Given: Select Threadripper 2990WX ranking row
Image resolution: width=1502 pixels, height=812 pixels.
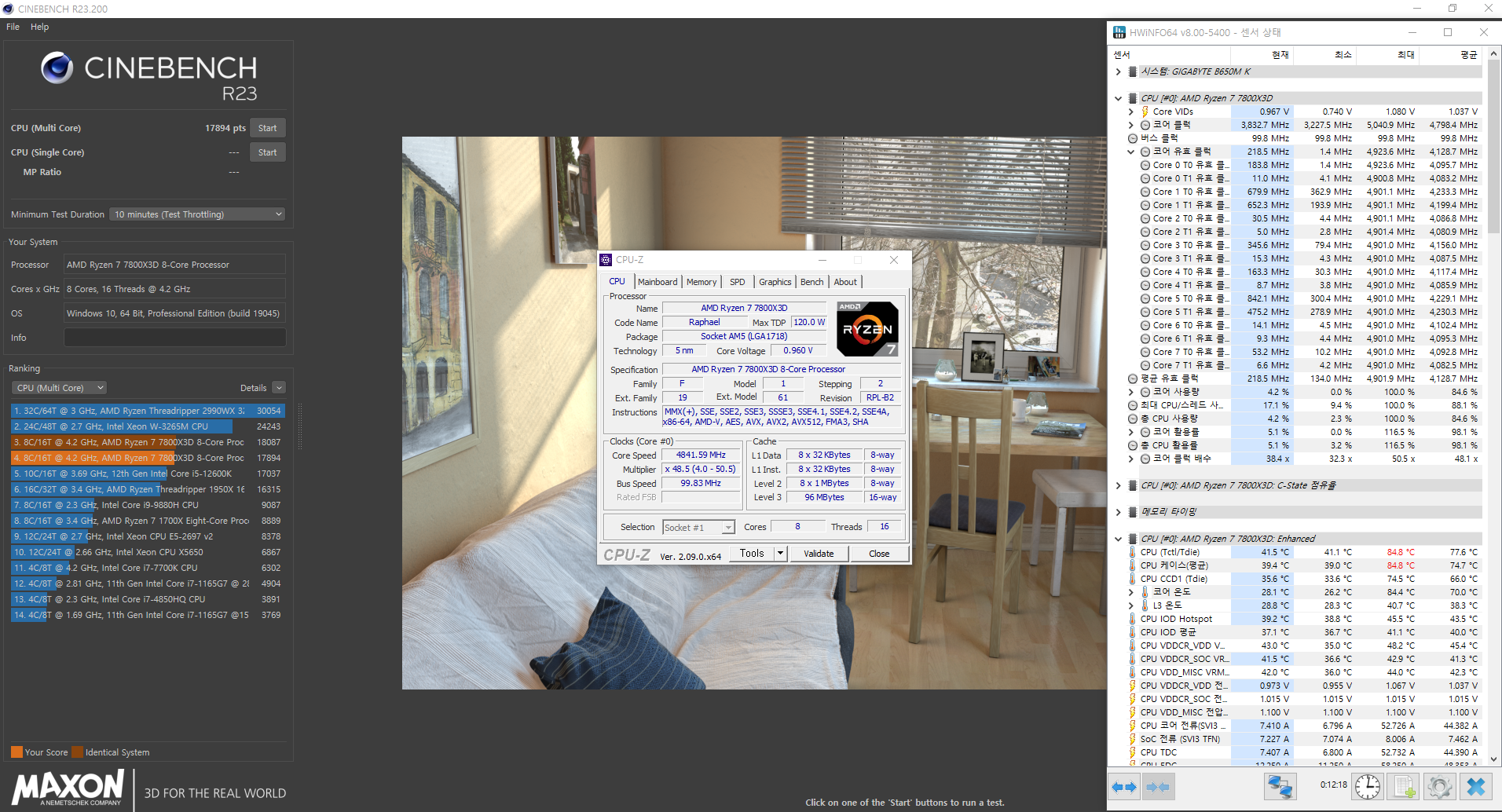Looking at the screenshot, I should pos(148,411).
